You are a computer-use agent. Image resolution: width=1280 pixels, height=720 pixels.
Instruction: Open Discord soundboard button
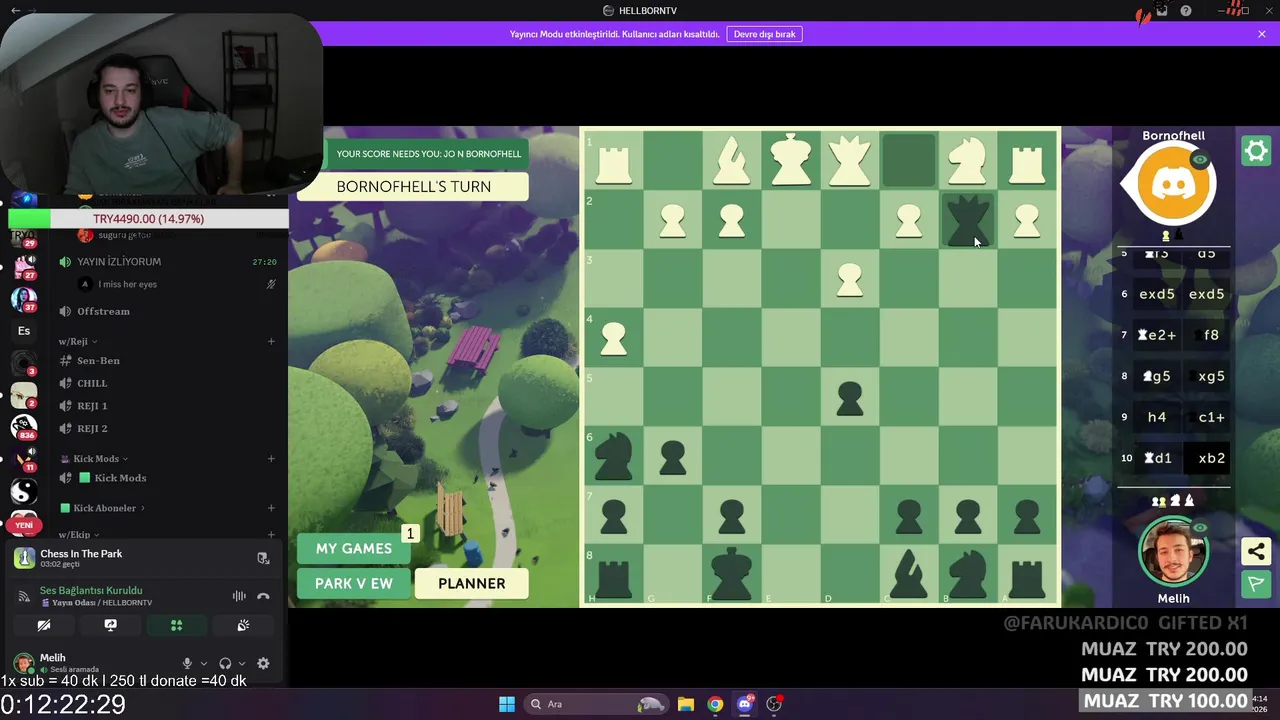click(x=243, y=625)
